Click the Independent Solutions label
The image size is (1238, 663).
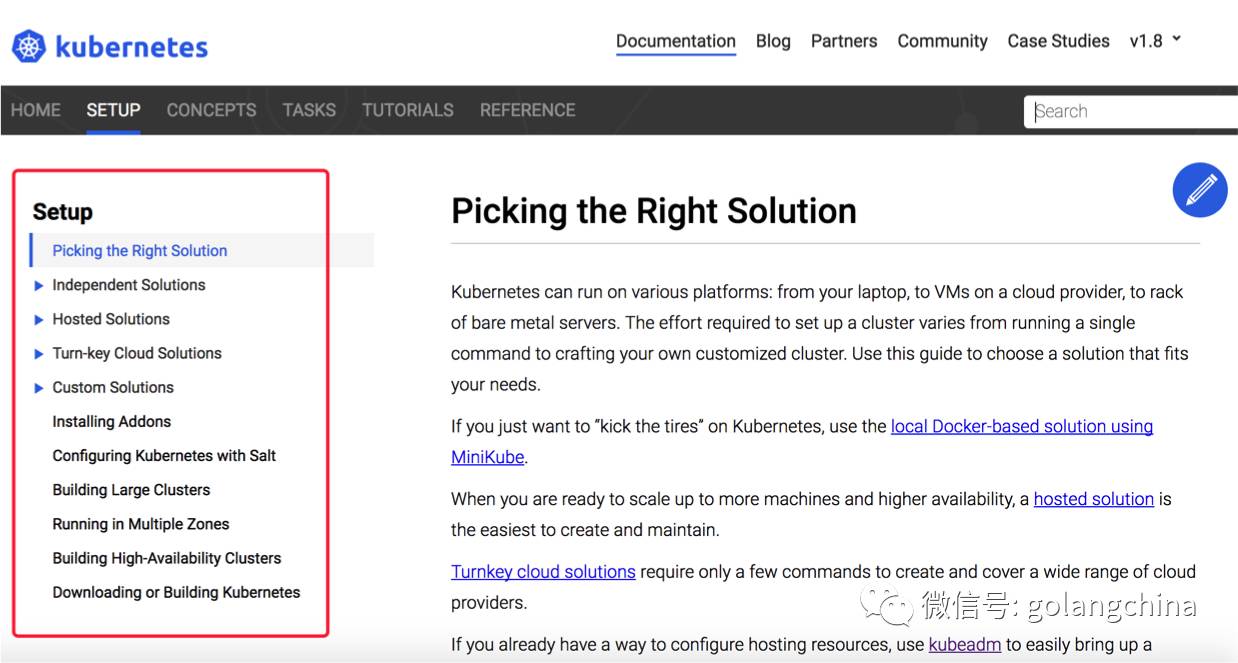[x=129, y=285]
